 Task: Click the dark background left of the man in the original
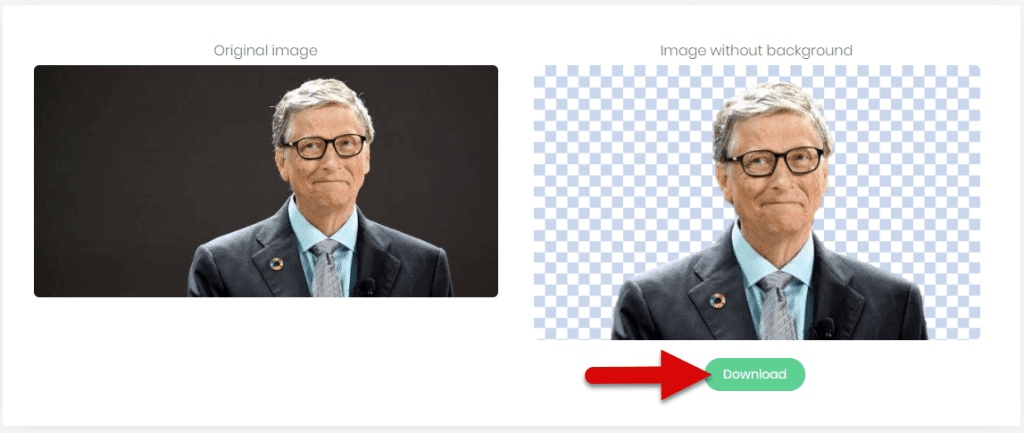[x=131, y=181]
